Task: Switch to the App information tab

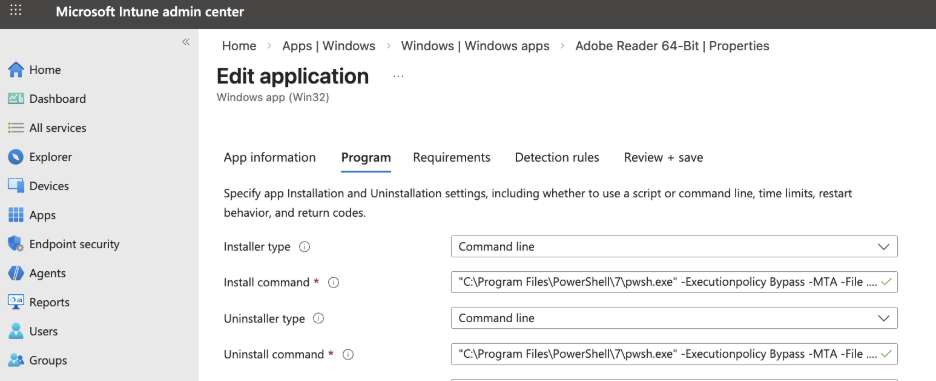Action: click(270, 158)
